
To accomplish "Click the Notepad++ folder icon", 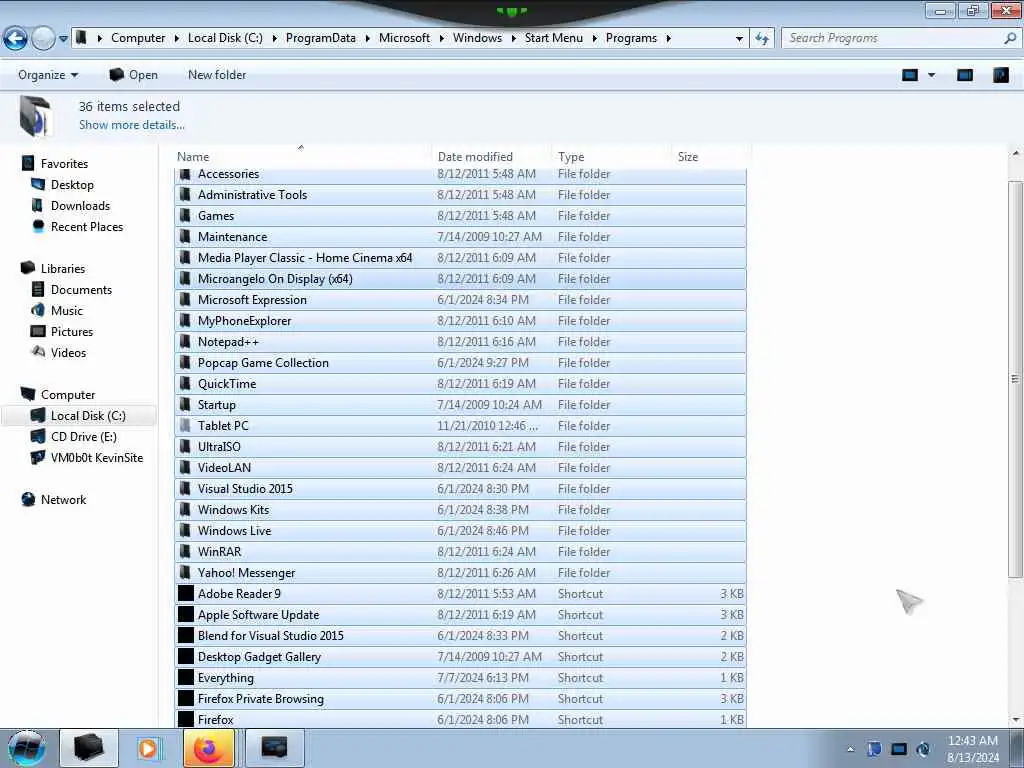I will [x=185, y=342].
